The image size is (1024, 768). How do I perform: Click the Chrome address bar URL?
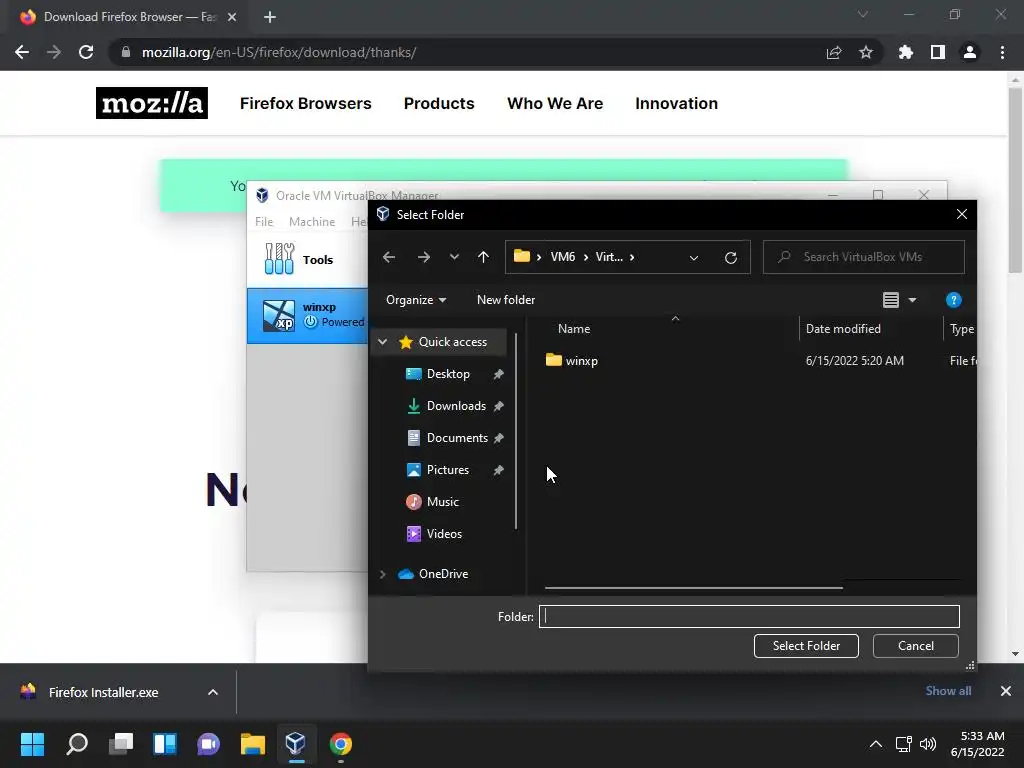click(x=279, y=52)
